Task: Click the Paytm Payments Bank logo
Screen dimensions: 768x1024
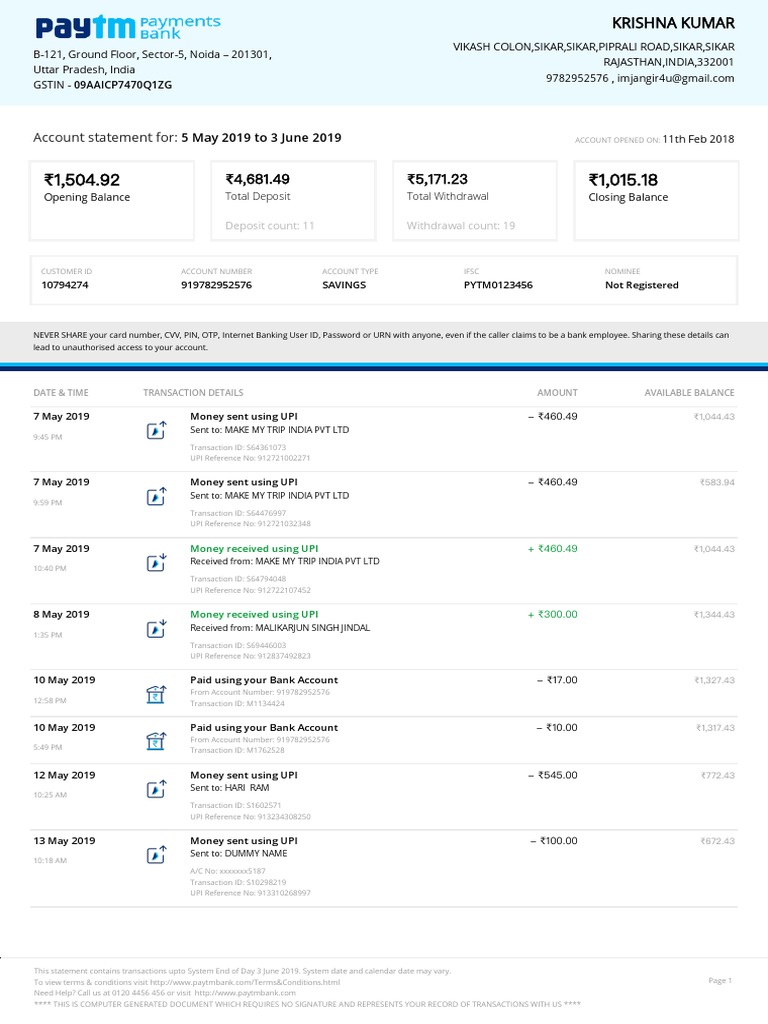Action: pos(127,26)
